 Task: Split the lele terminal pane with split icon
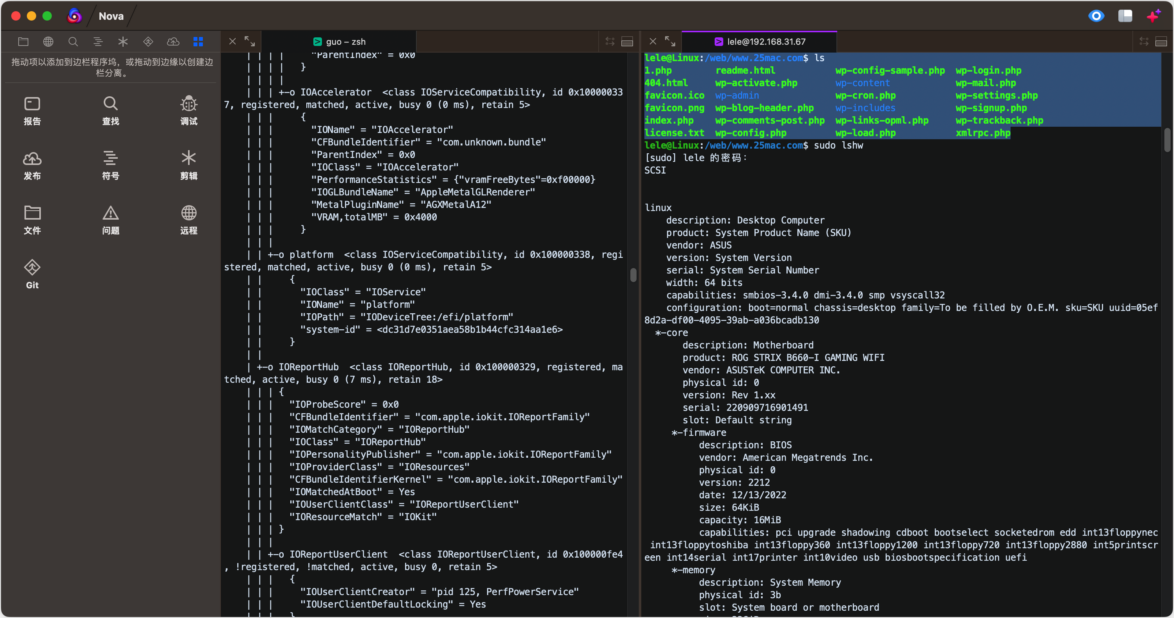[1161, 42]
